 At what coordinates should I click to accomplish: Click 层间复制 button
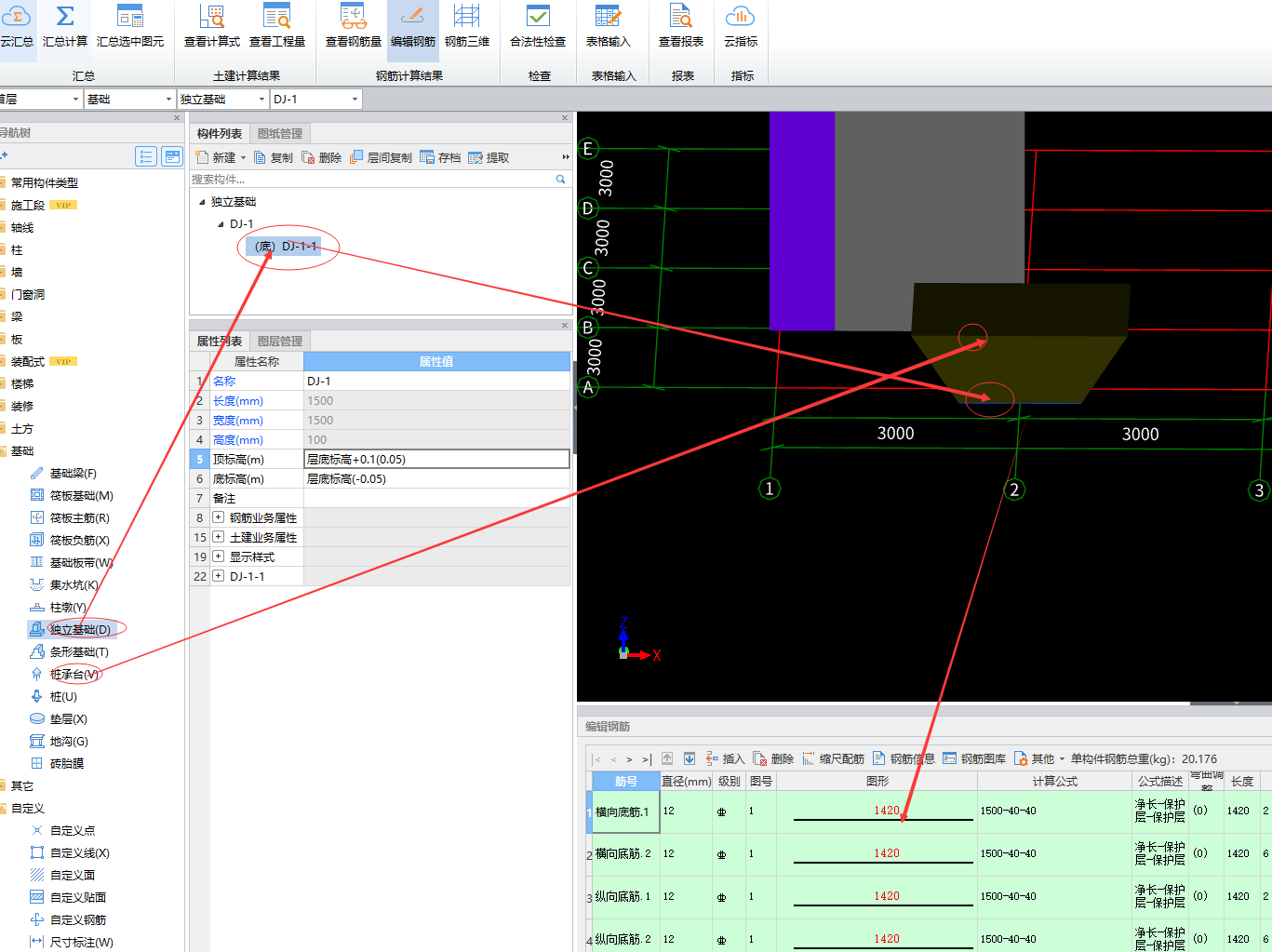pos(381,157)
